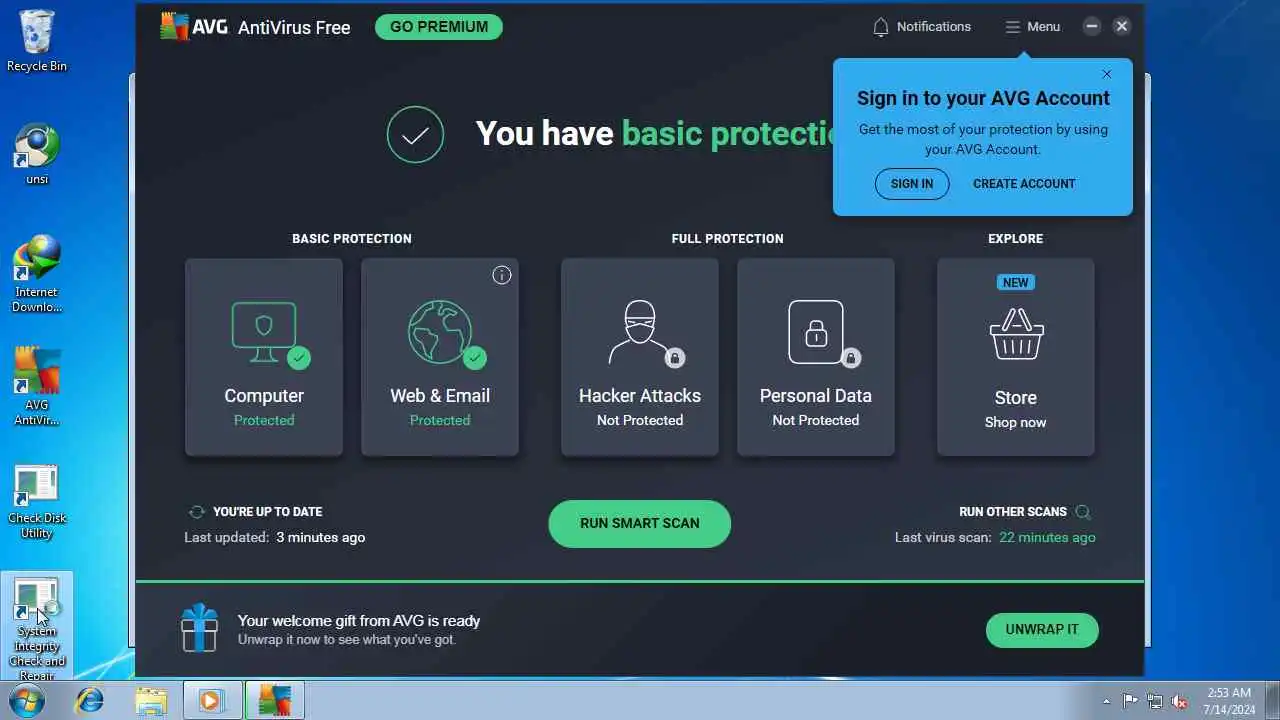
Task: Click the Show desktop strip at taskbar end
Action: tap(1272, 701)
